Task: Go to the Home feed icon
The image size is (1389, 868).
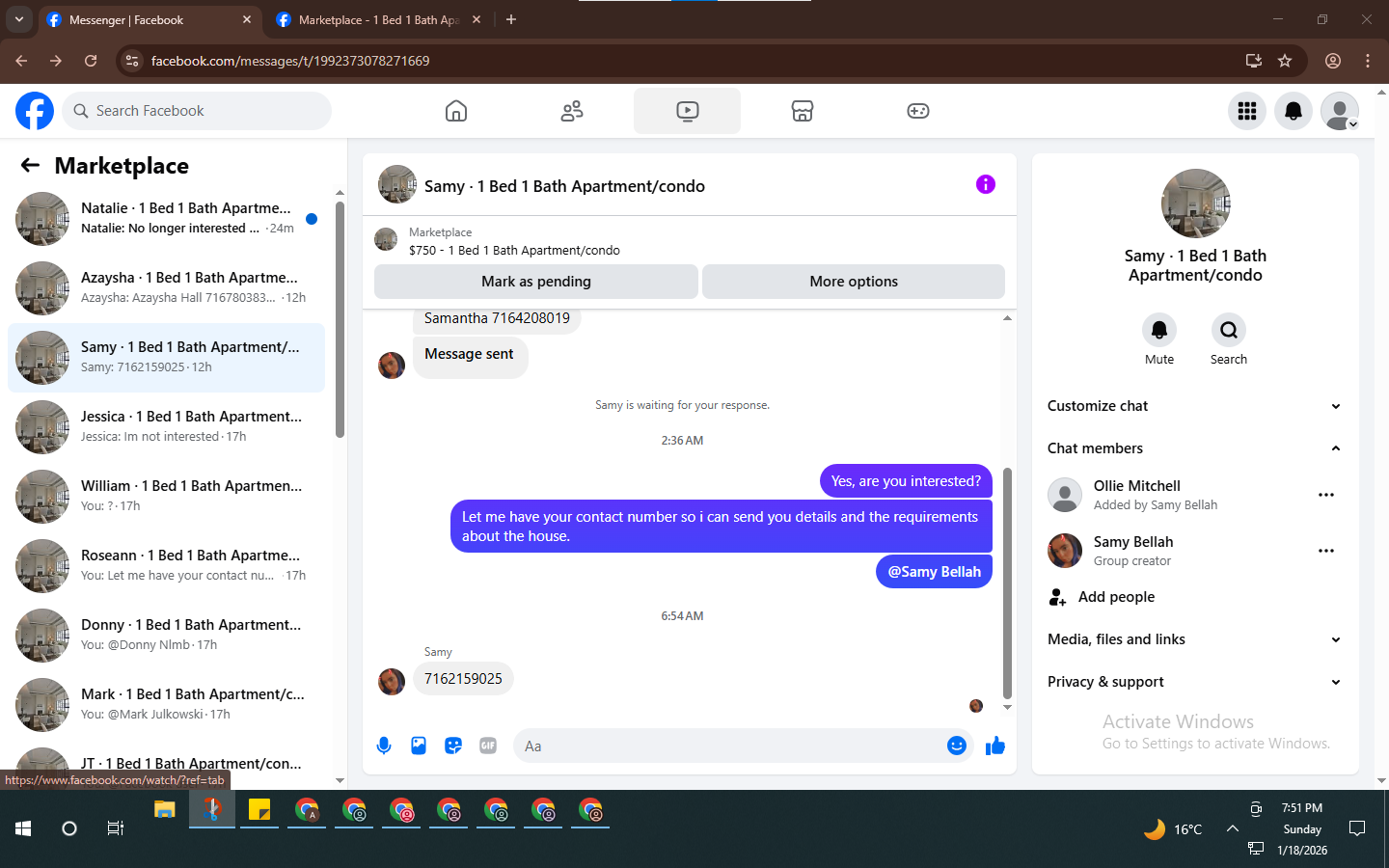Action: (456, 111)
